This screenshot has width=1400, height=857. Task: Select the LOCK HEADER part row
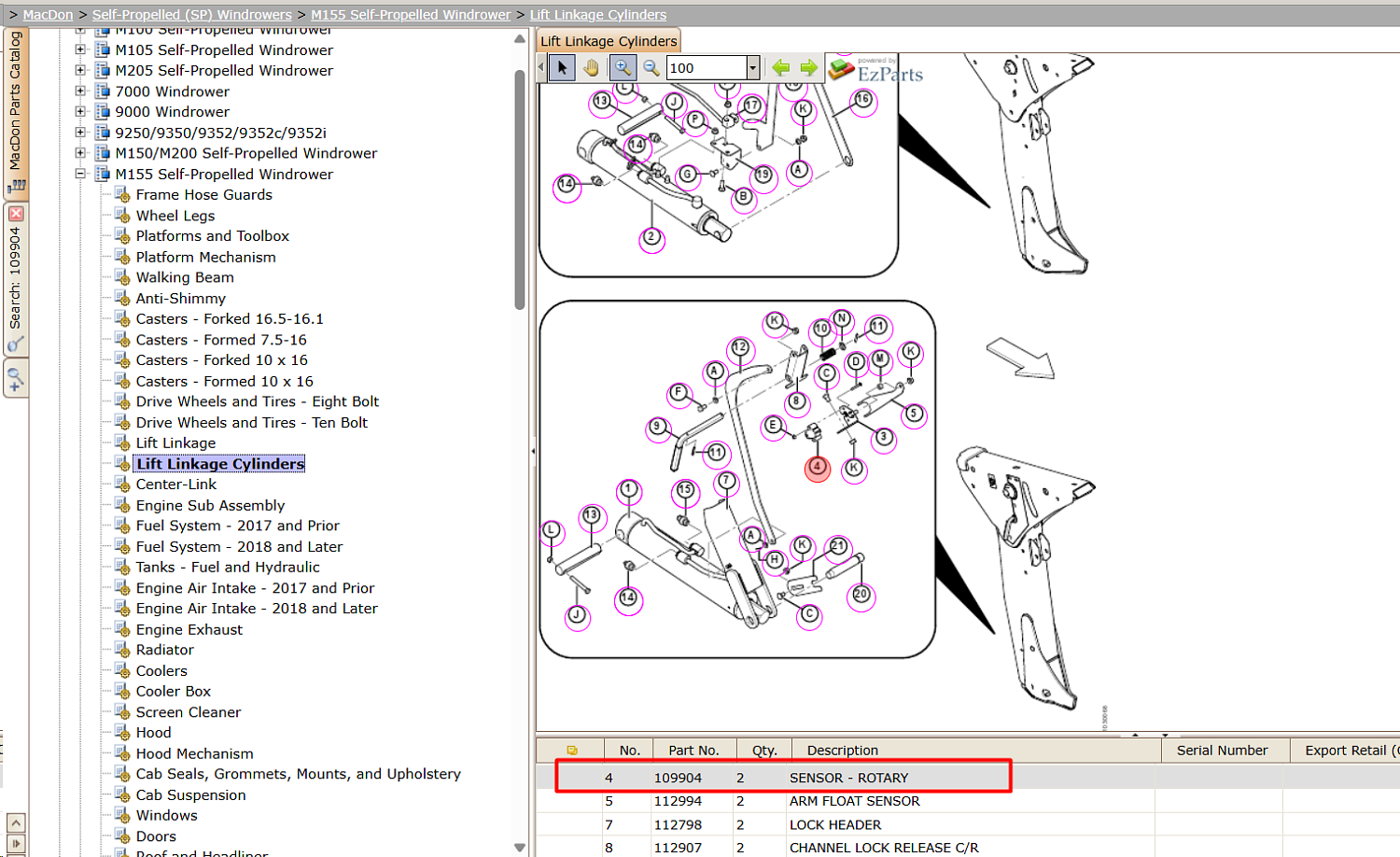pyautogui.click(x=969, y=824)
